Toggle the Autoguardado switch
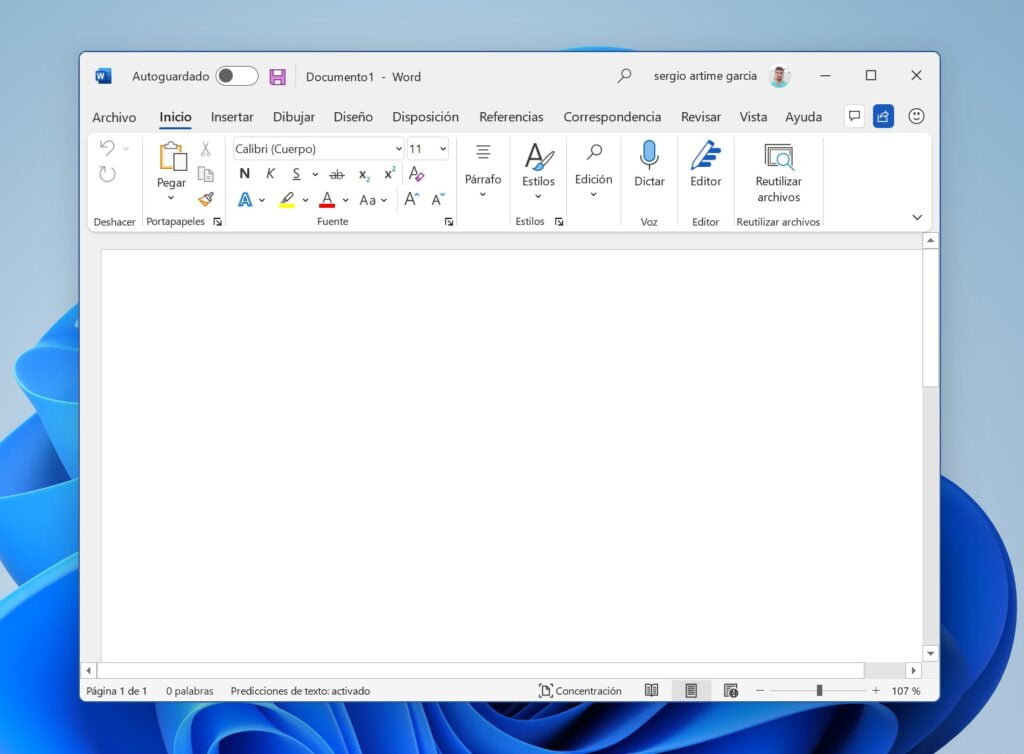This screenshot has width=1024, height=754. pyautogui.click(x=236, y=76)
